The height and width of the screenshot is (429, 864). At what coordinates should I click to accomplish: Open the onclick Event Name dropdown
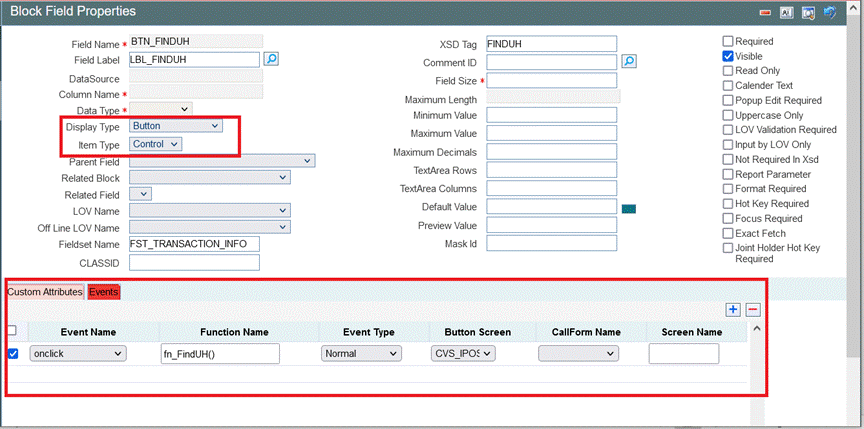[78, 354]
